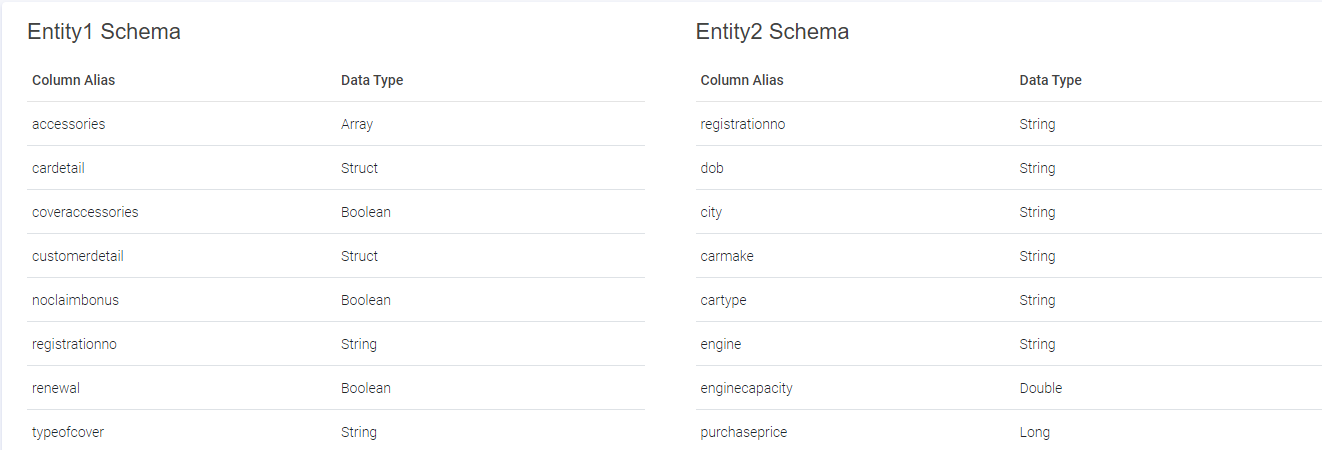The width and height of the screenshot is (1322, 450).
Task: Click the enginecapacity Double row
Action: (1008, 388)
